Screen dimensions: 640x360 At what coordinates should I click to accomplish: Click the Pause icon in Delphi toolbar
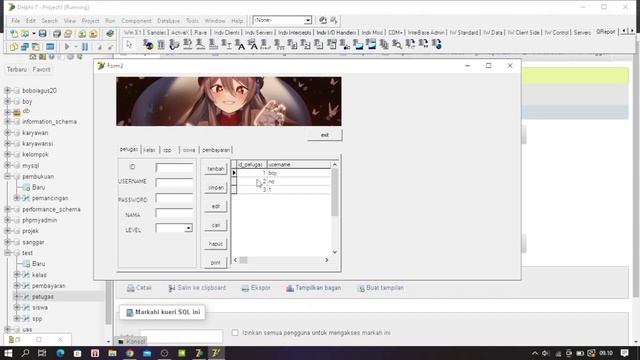pos(84,47)
